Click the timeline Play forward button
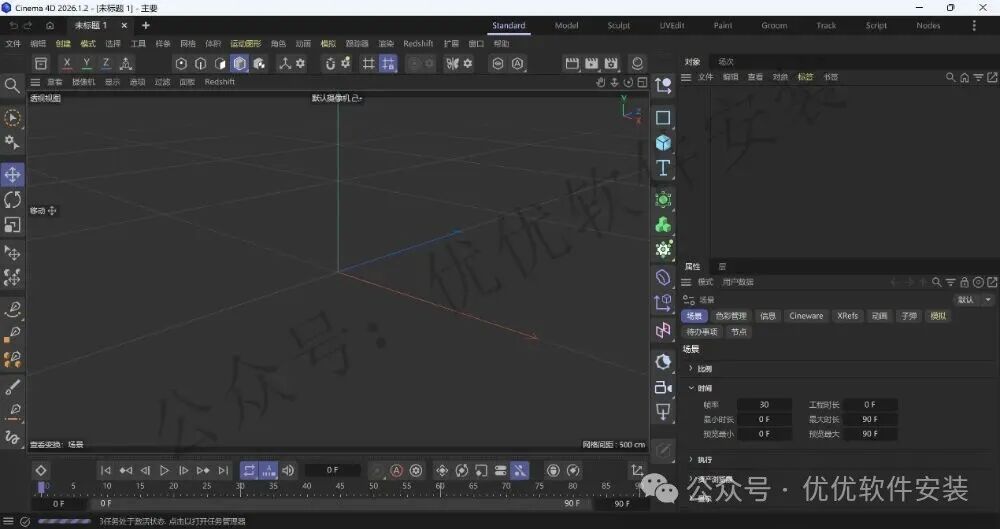The height and width of the screenshot is (529, 1000). (x=164, y=470)
